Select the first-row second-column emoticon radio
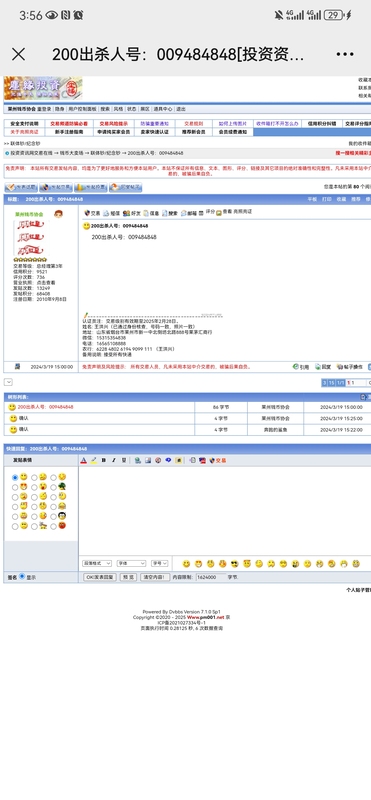The height and width of the screenshot is (800, 371). click(x=34, y=478)
